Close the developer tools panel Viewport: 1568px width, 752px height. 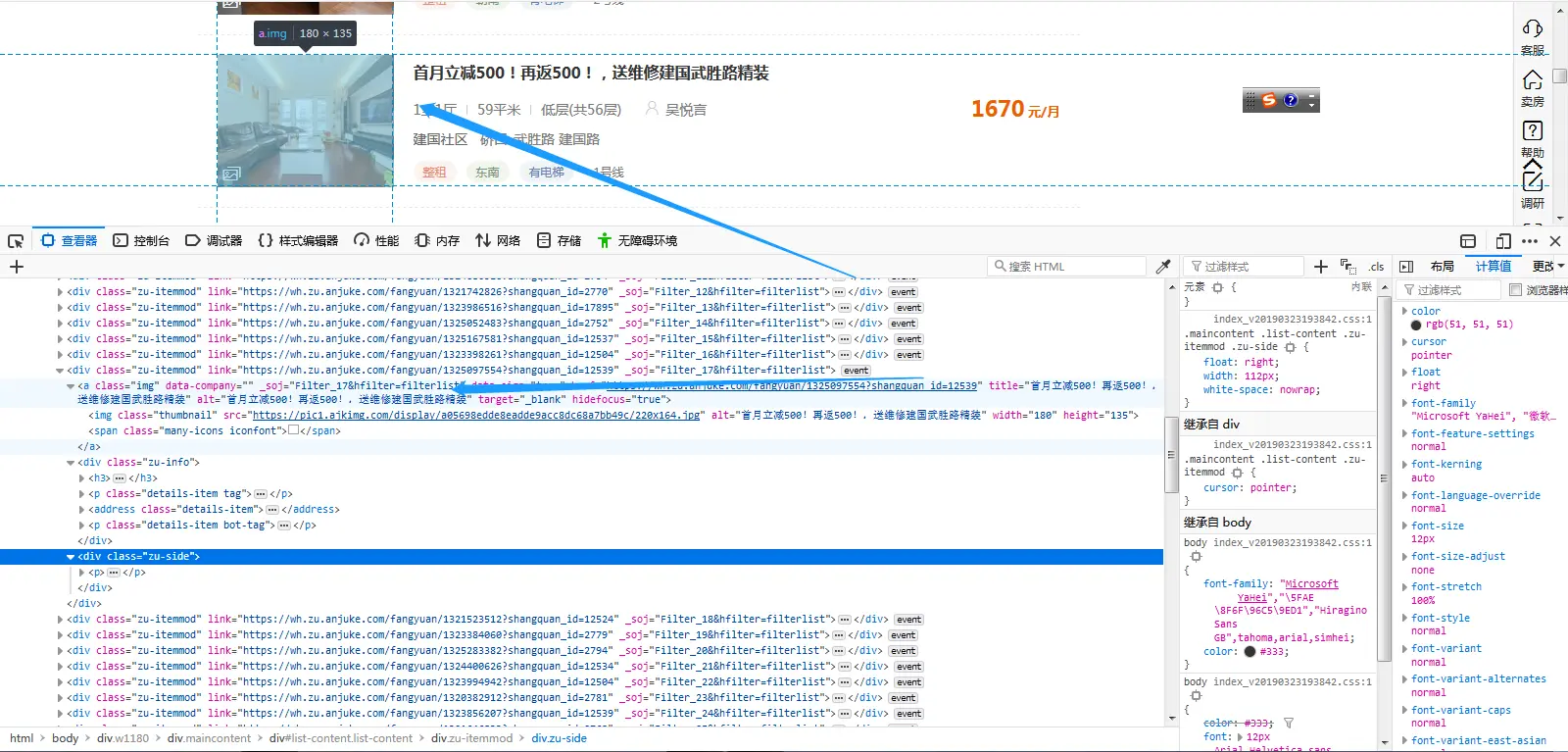1555,241
